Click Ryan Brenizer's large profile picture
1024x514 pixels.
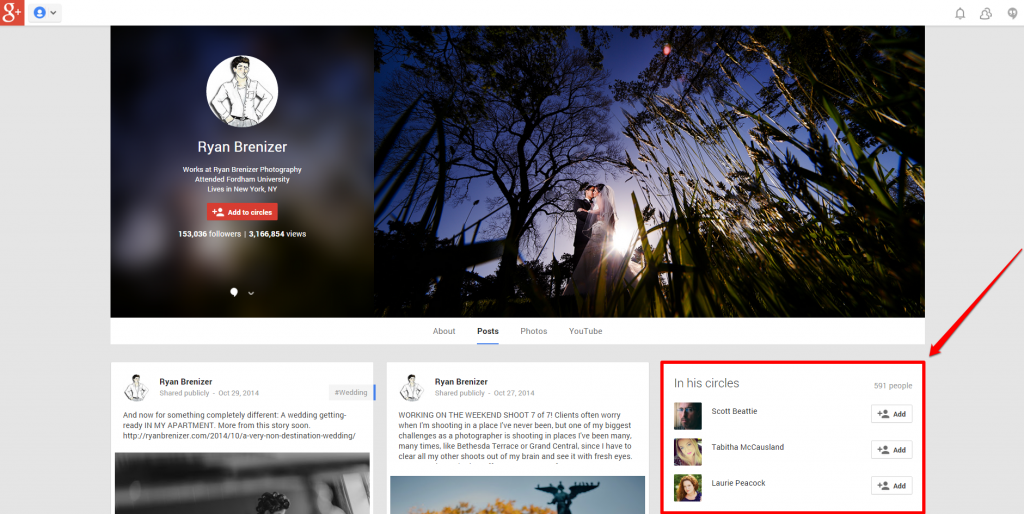tap(242, 91)
